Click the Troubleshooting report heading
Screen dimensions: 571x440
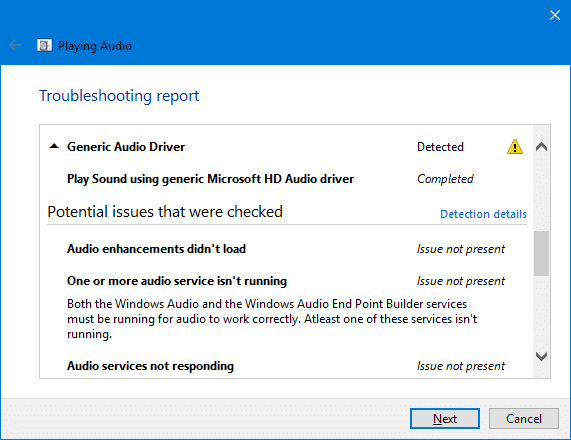119,96
